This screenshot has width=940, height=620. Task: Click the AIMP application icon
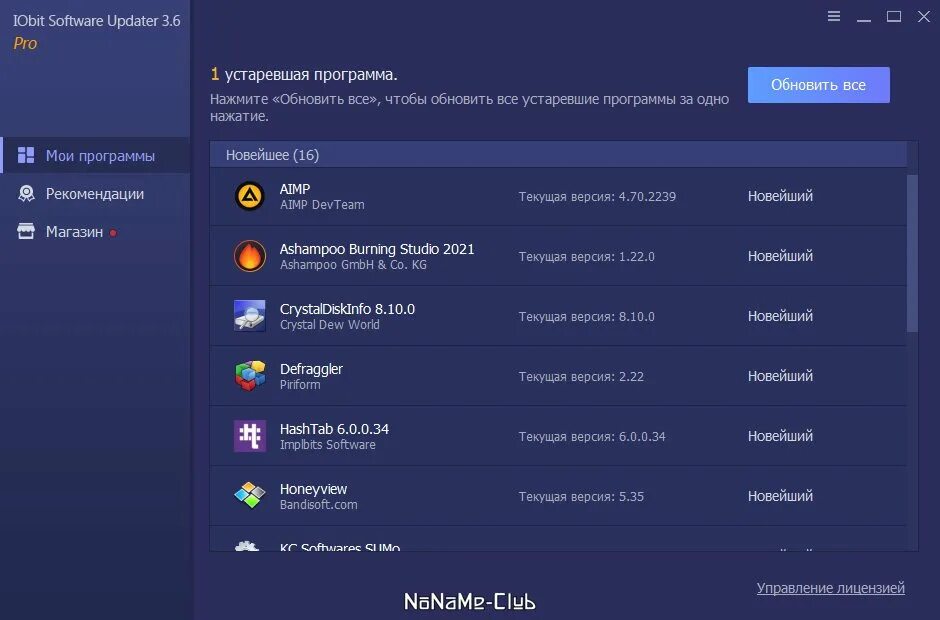click(249, 196)
